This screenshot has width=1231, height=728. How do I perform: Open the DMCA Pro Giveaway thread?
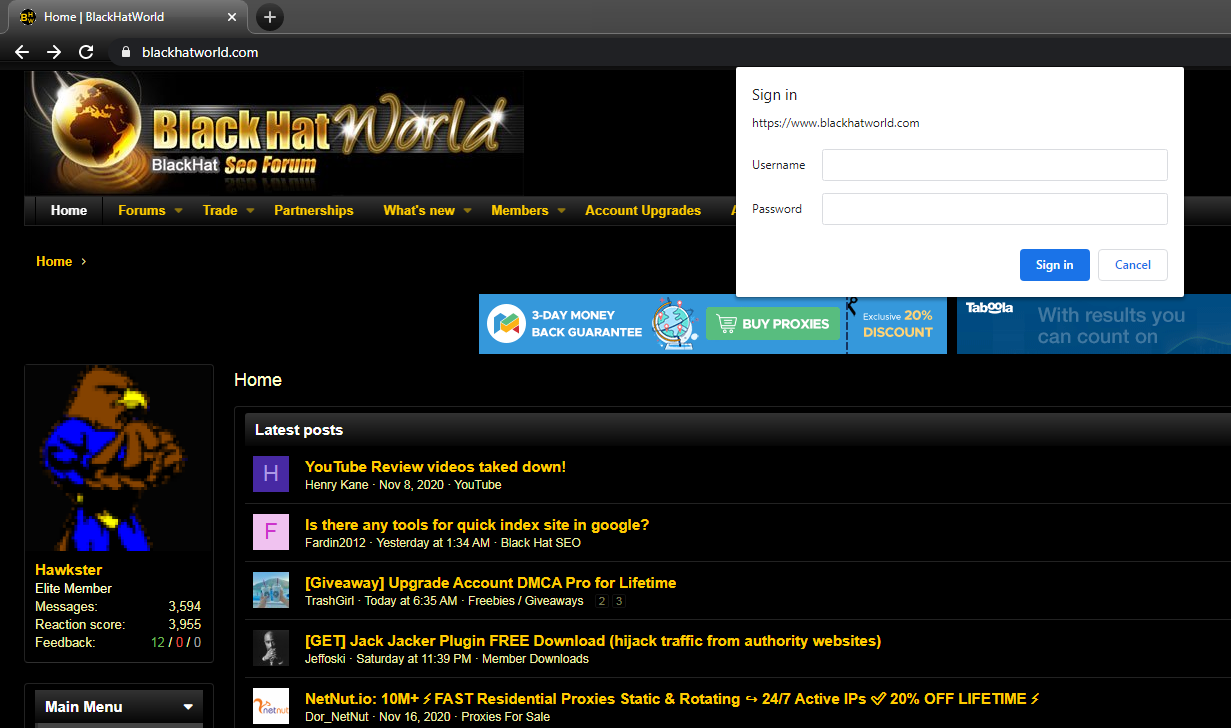pos(491,583)
